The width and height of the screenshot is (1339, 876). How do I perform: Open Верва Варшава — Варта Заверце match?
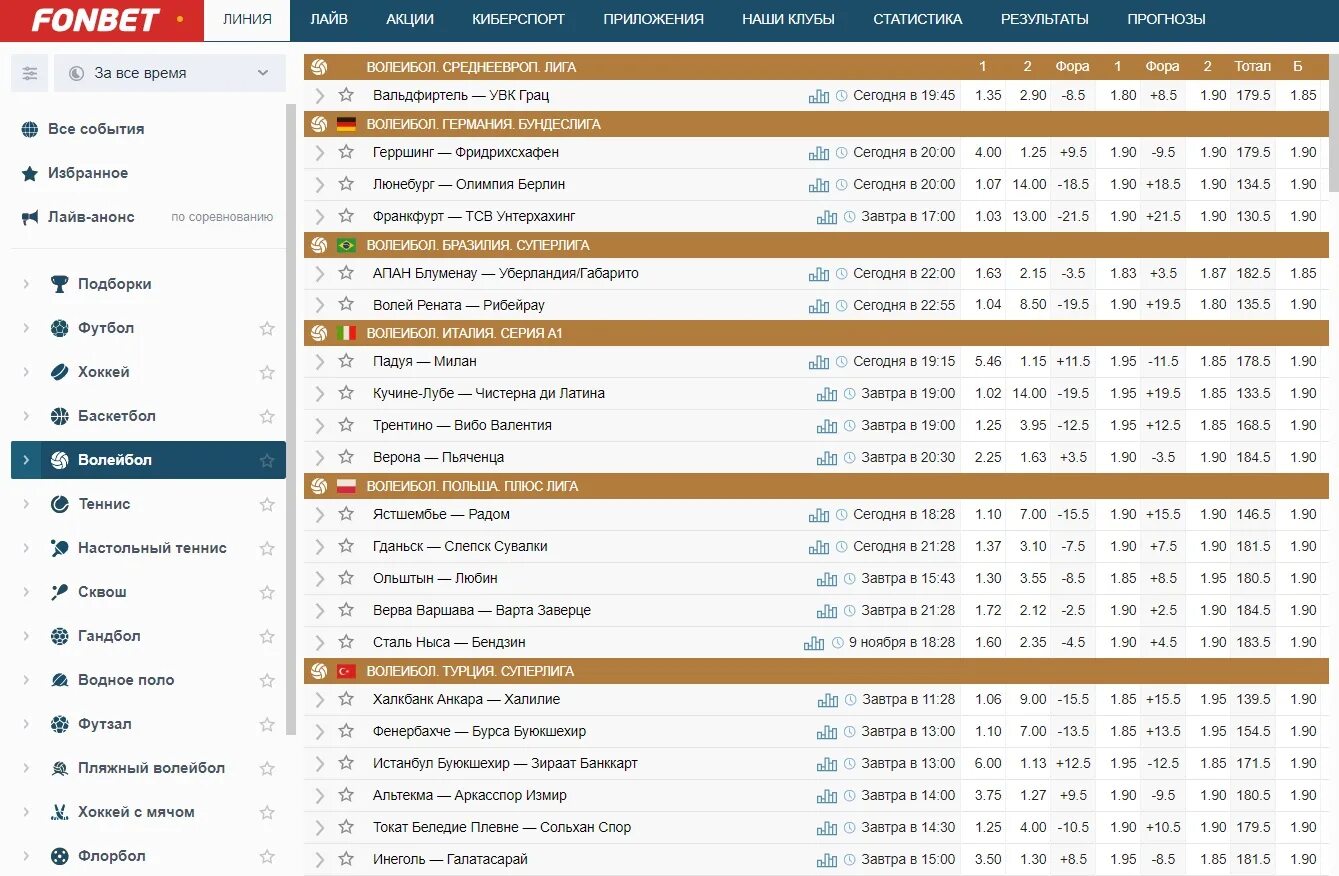click(x=482, y=610)
